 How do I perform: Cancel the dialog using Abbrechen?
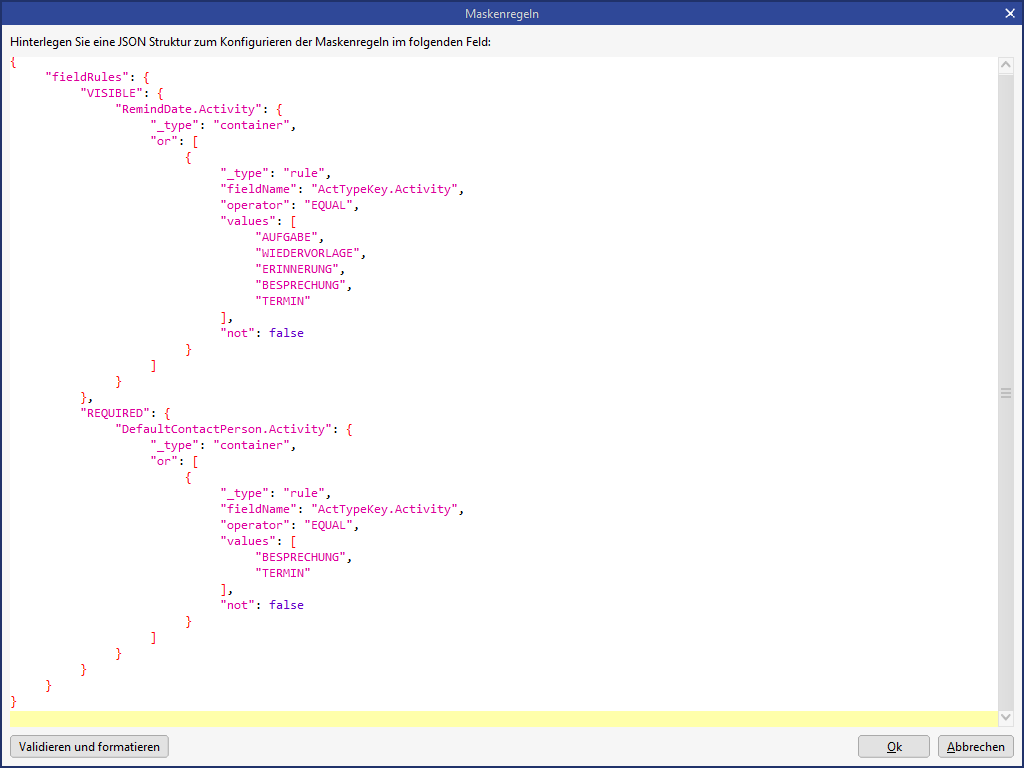pyautogui.click(x=975, y=746)
